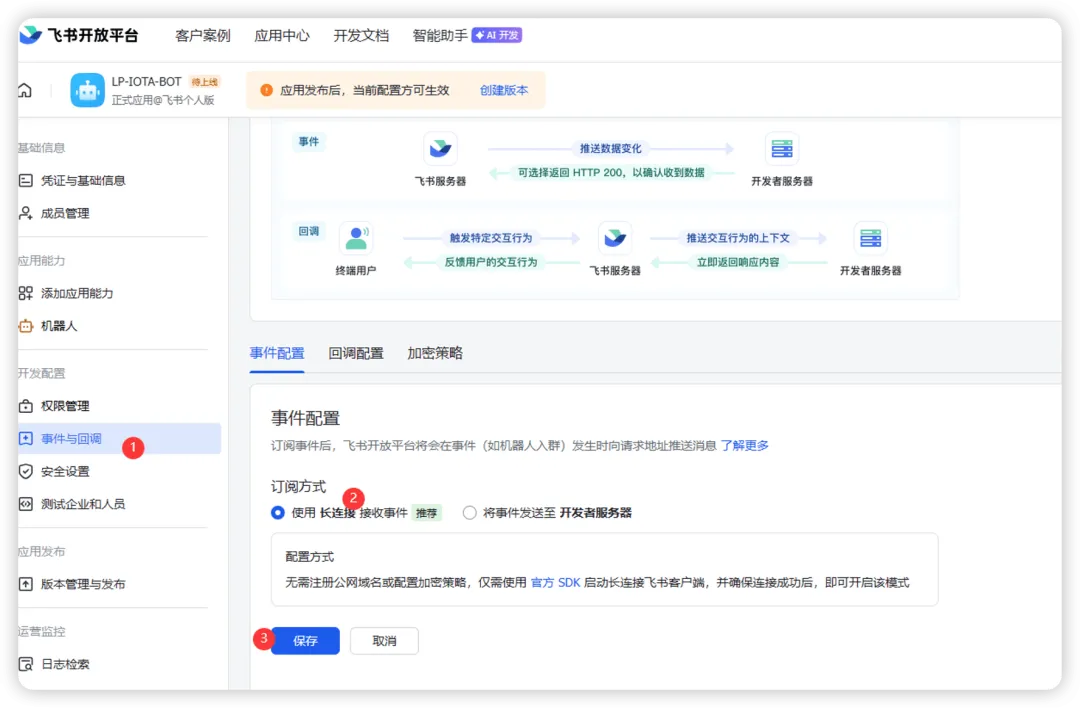Open the 官方 SDK link
The width and height of the screenshot is (1080, 708).
555,583
